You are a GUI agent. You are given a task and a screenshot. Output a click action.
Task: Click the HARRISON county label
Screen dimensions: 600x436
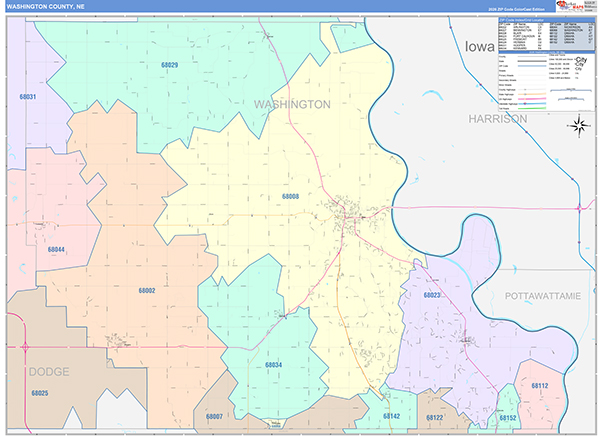[498, 119]
